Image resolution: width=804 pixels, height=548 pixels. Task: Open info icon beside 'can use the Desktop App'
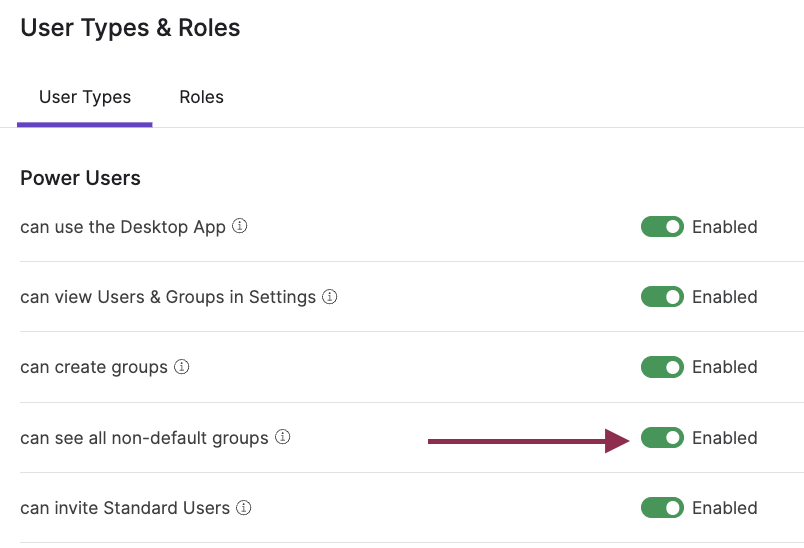tap(239, 226)
